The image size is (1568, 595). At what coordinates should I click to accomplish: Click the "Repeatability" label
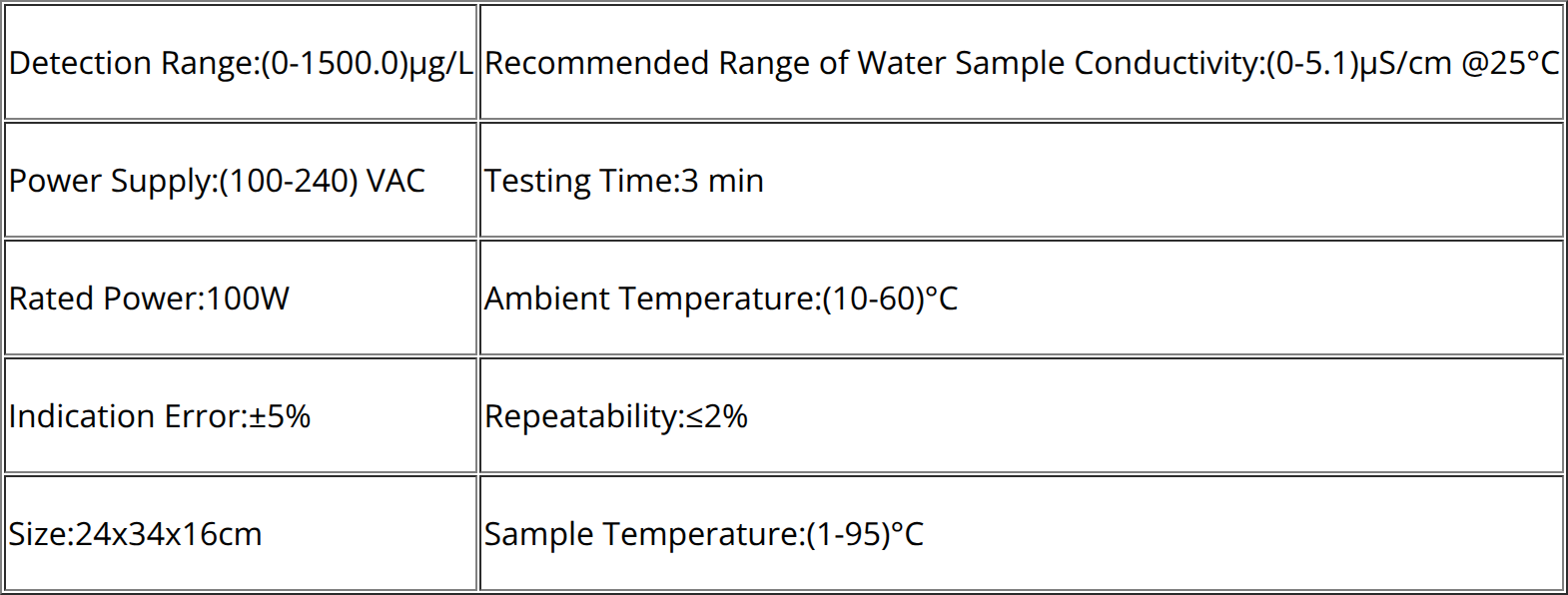580,416
